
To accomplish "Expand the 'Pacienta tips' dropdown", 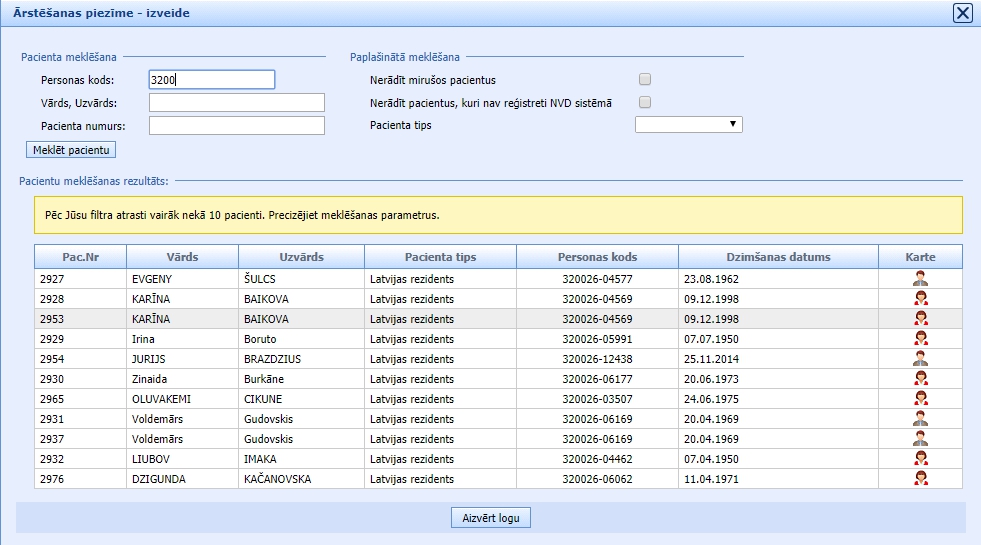I will click(x=688, y=124).
